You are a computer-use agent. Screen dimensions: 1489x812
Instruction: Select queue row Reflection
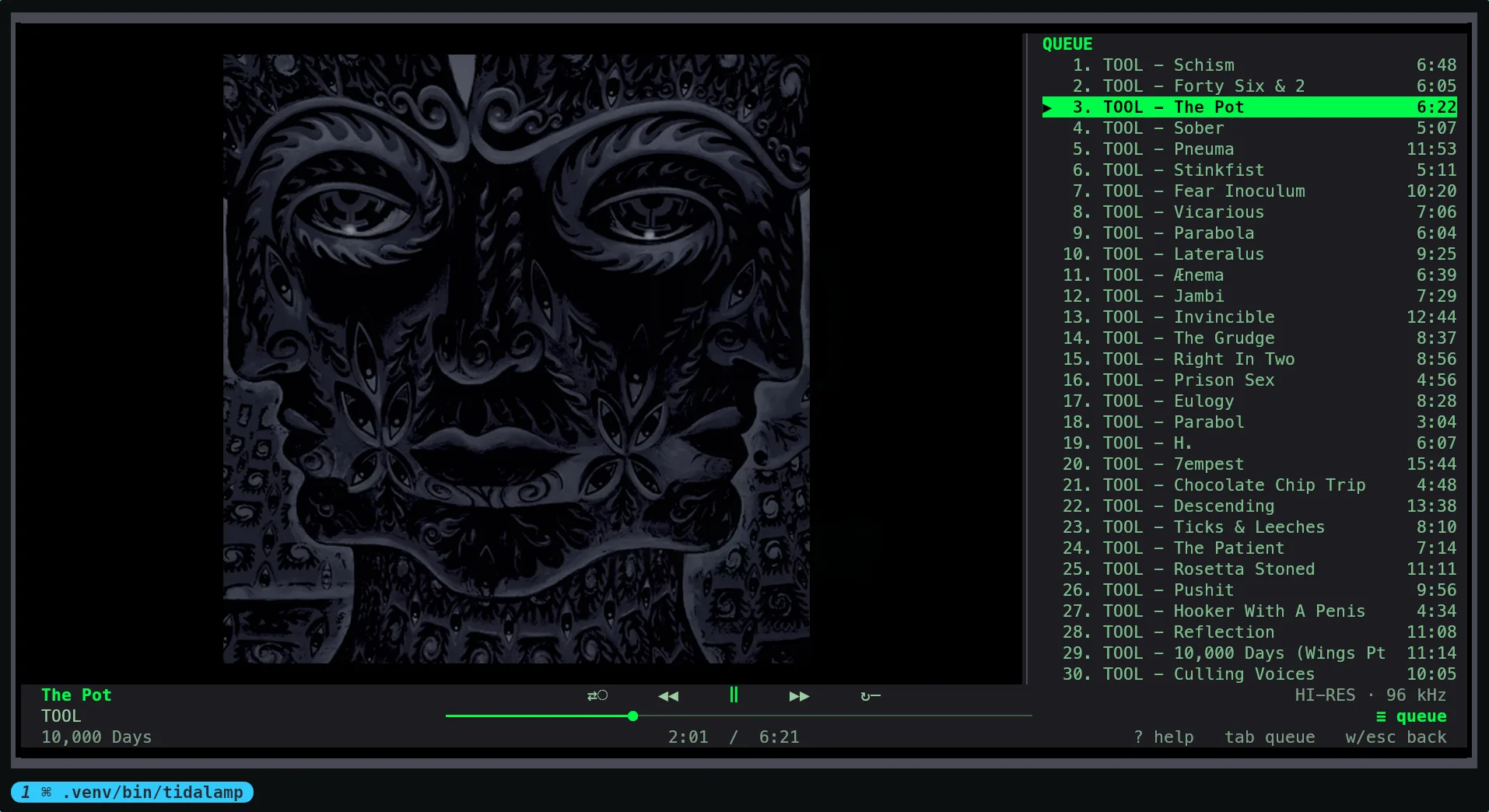click(x=1249, y=632)
